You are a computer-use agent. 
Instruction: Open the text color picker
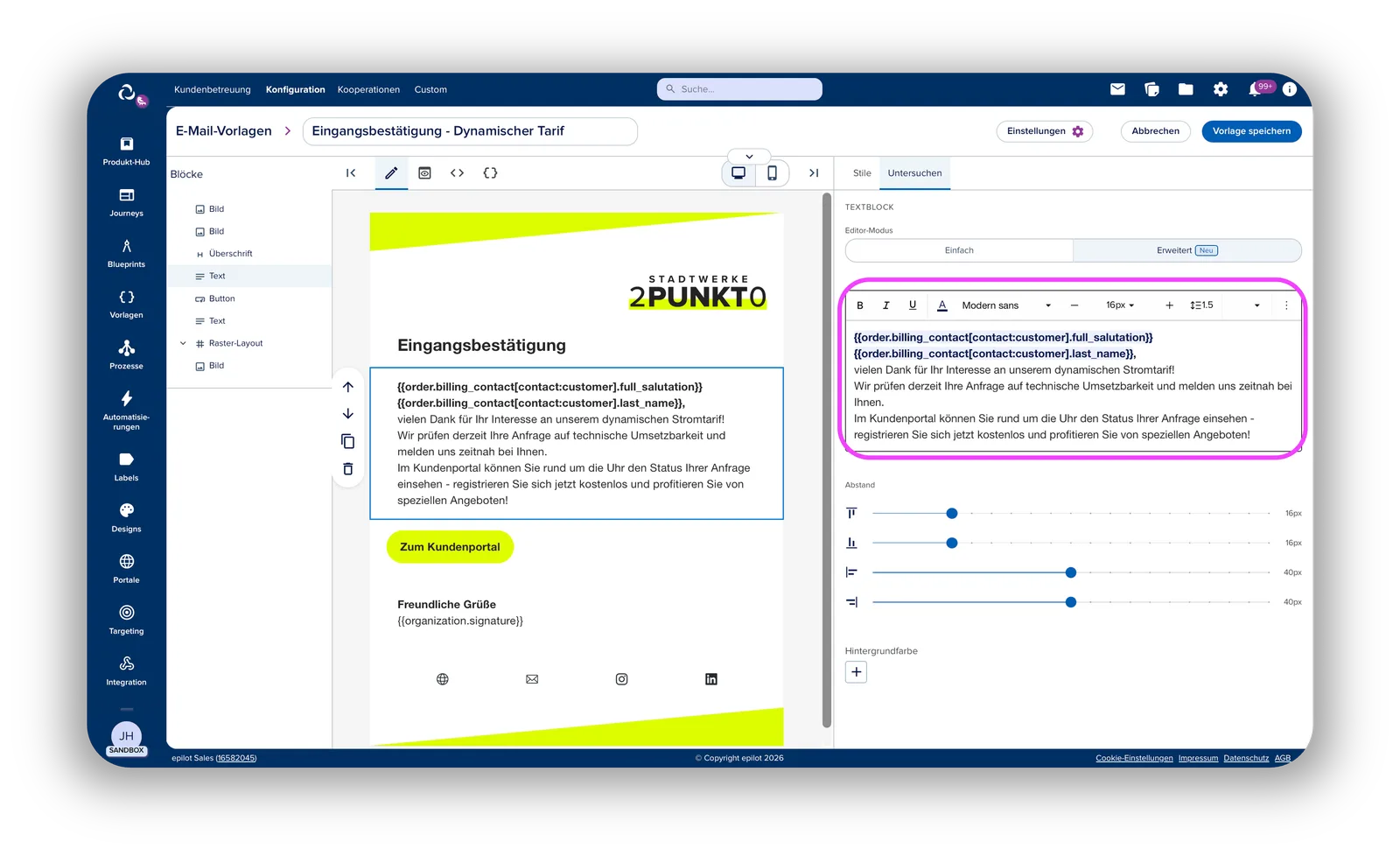tap(942, 305)
